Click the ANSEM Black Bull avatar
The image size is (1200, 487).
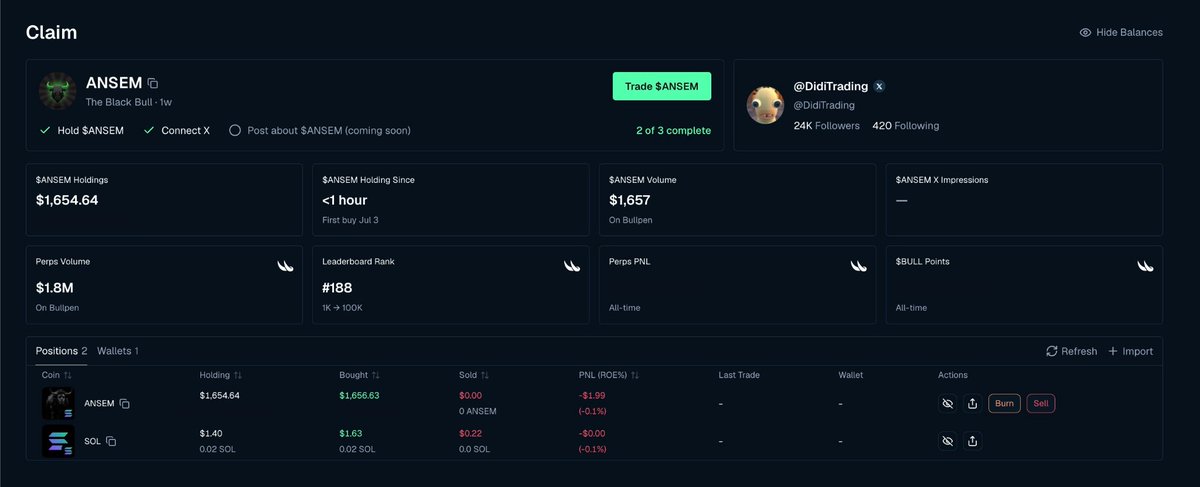[58, 91]
